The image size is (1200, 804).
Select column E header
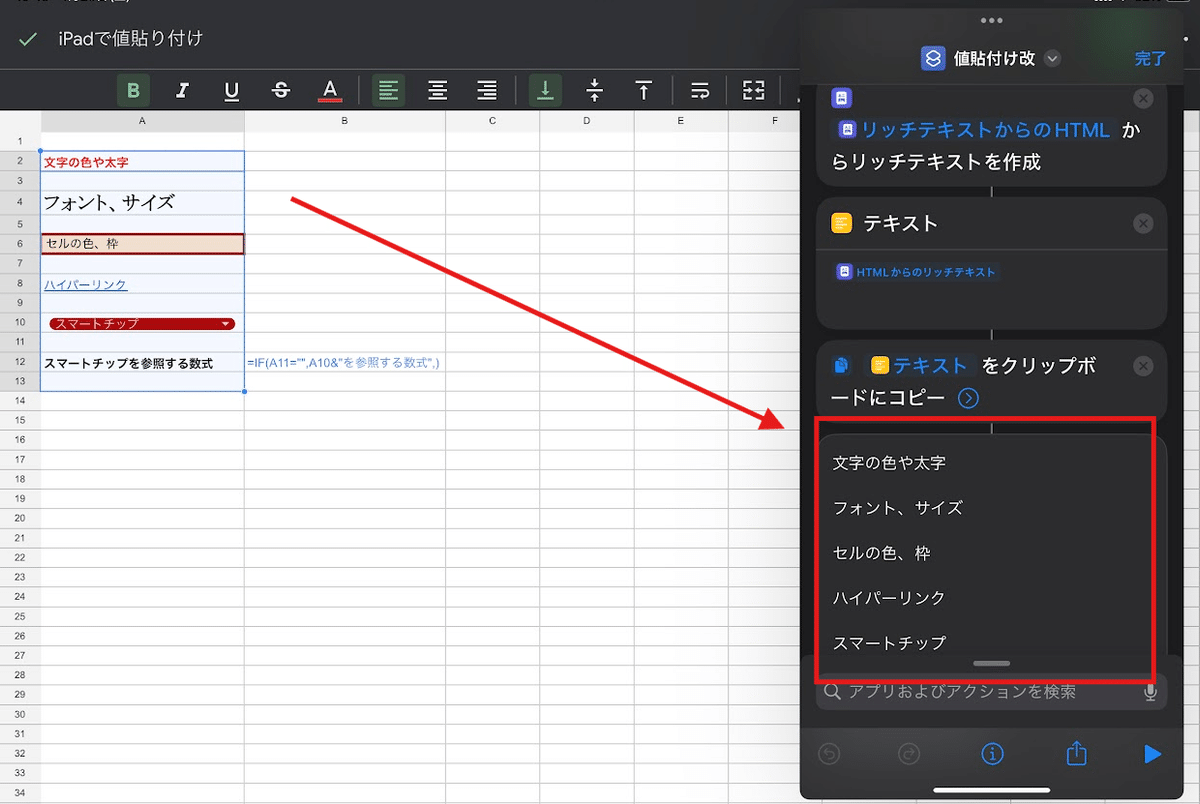(681, 121)
